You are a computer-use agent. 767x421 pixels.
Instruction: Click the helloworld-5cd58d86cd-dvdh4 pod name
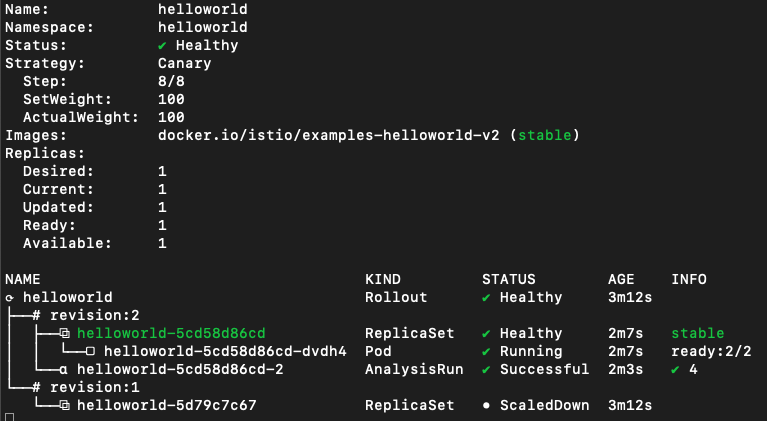pyautogui.click(x=226, y=352)
